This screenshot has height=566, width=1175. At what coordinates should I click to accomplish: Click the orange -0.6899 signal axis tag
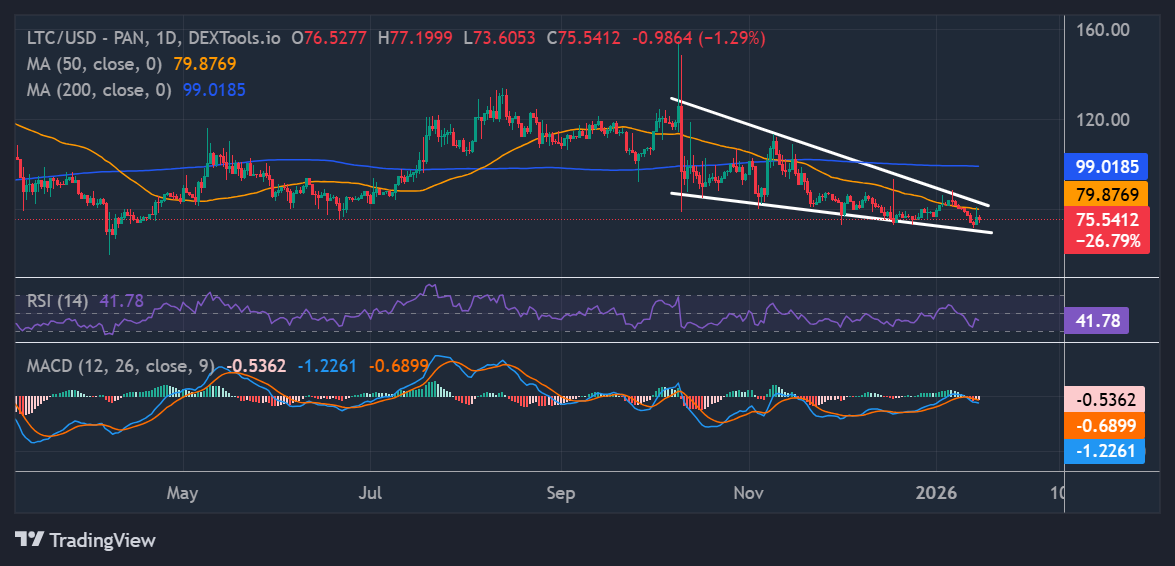pos(1105,426)
